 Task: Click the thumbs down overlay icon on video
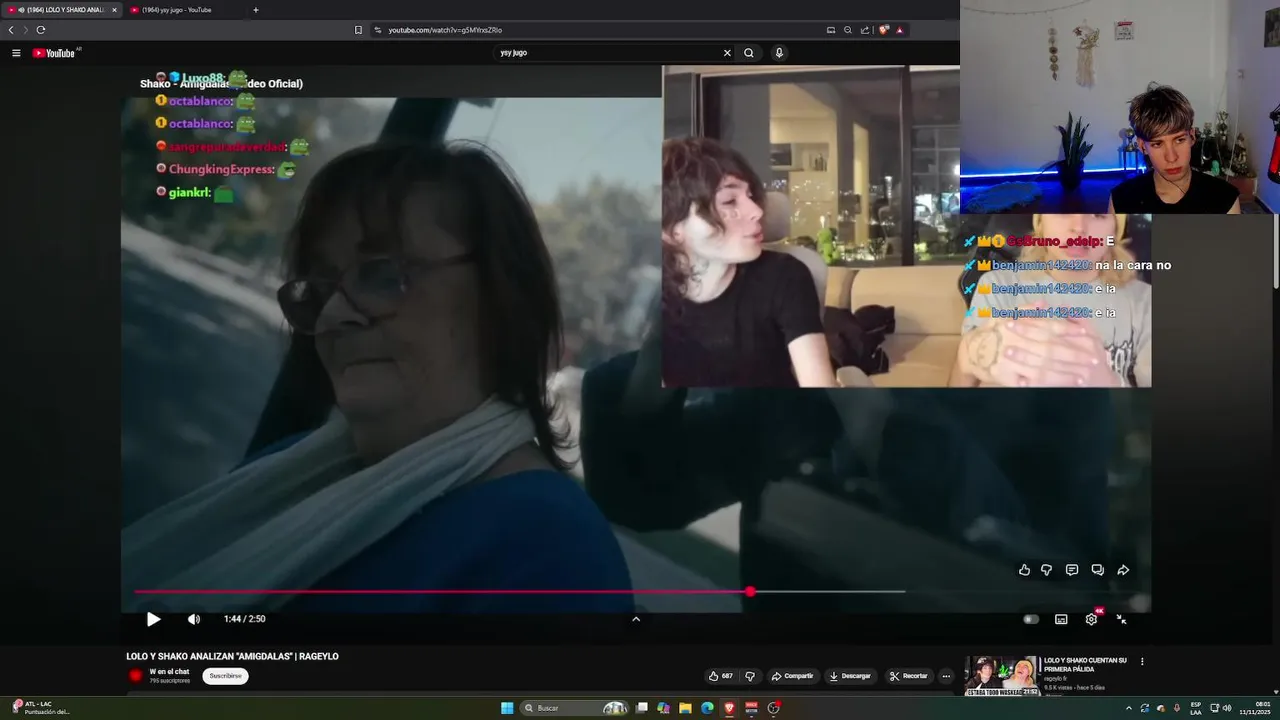coord(1046,570)
